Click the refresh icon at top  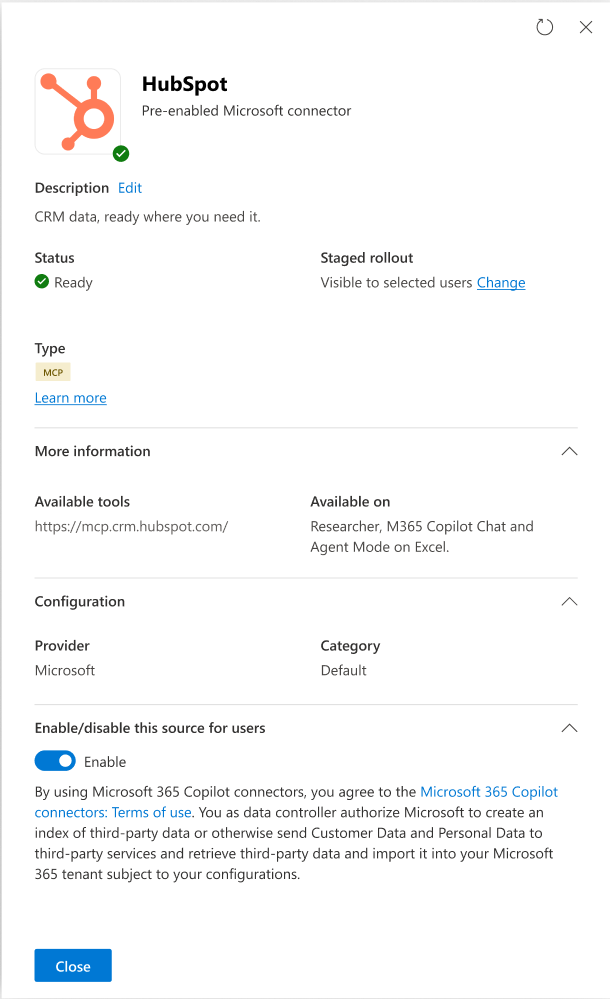tap(545, 28)
